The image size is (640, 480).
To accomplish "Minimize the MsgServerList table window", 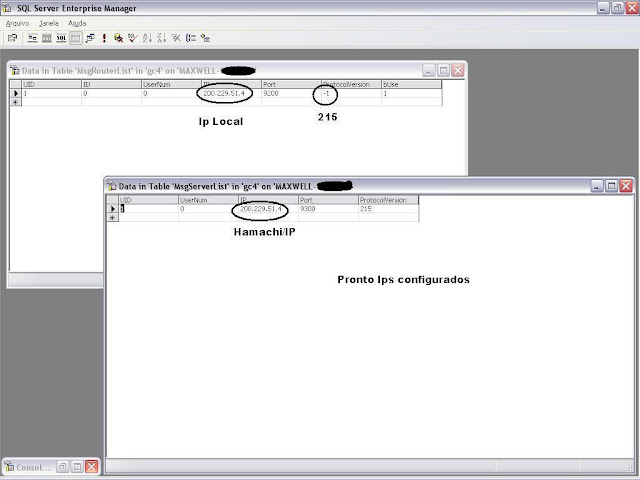I will pos(597,186).
